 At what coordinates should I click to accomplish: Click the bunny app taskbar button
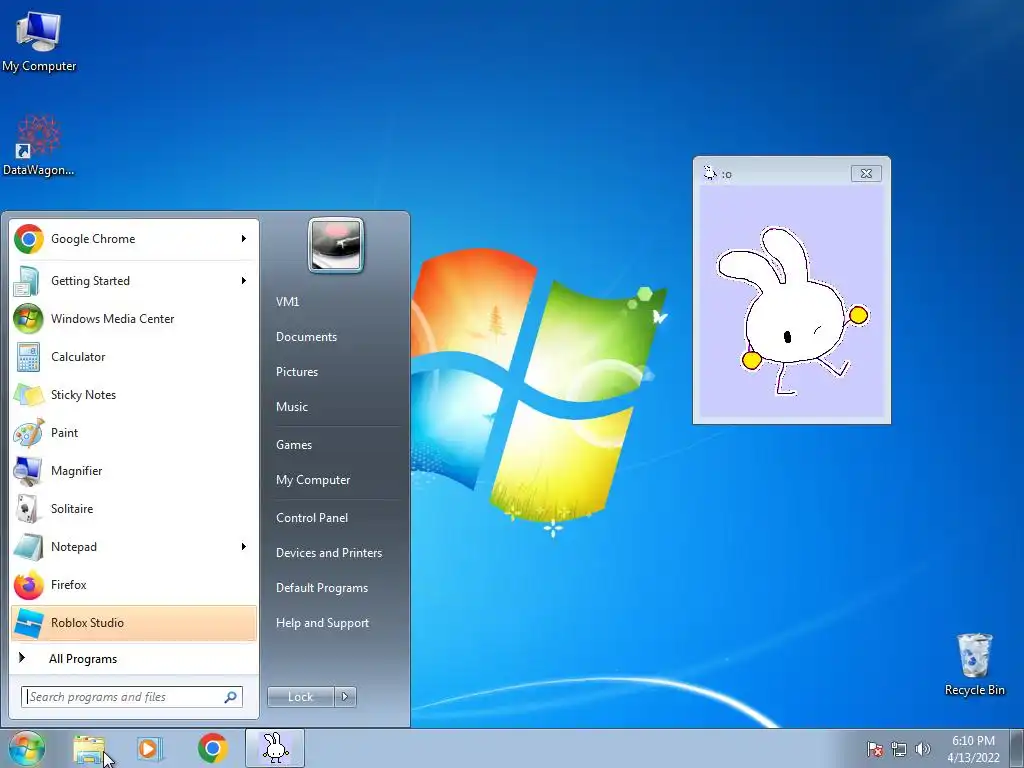click(x=275, y=748)
